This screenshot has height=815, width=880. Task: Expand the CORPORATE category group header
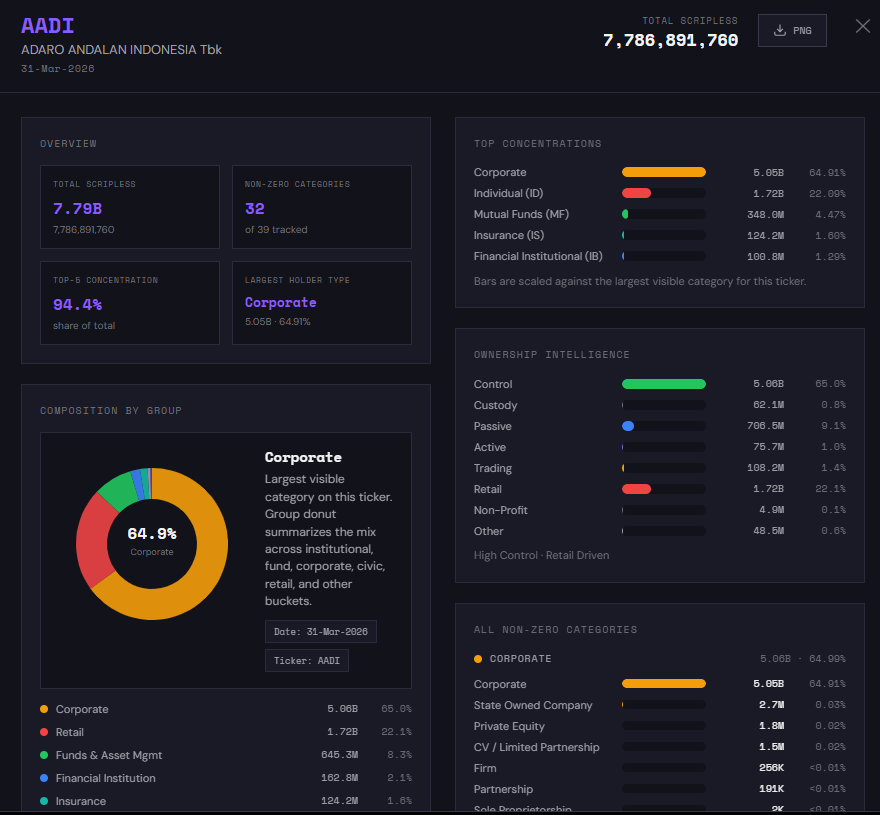(520, 659)
